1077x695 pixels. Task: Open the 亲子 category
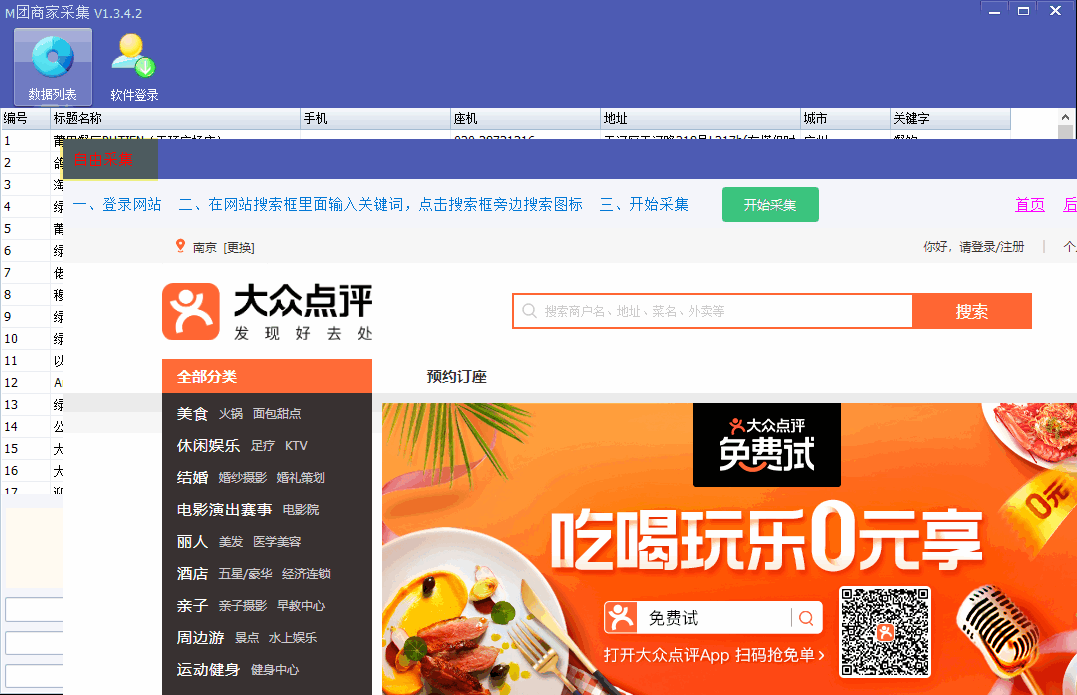tap(192, 605)
